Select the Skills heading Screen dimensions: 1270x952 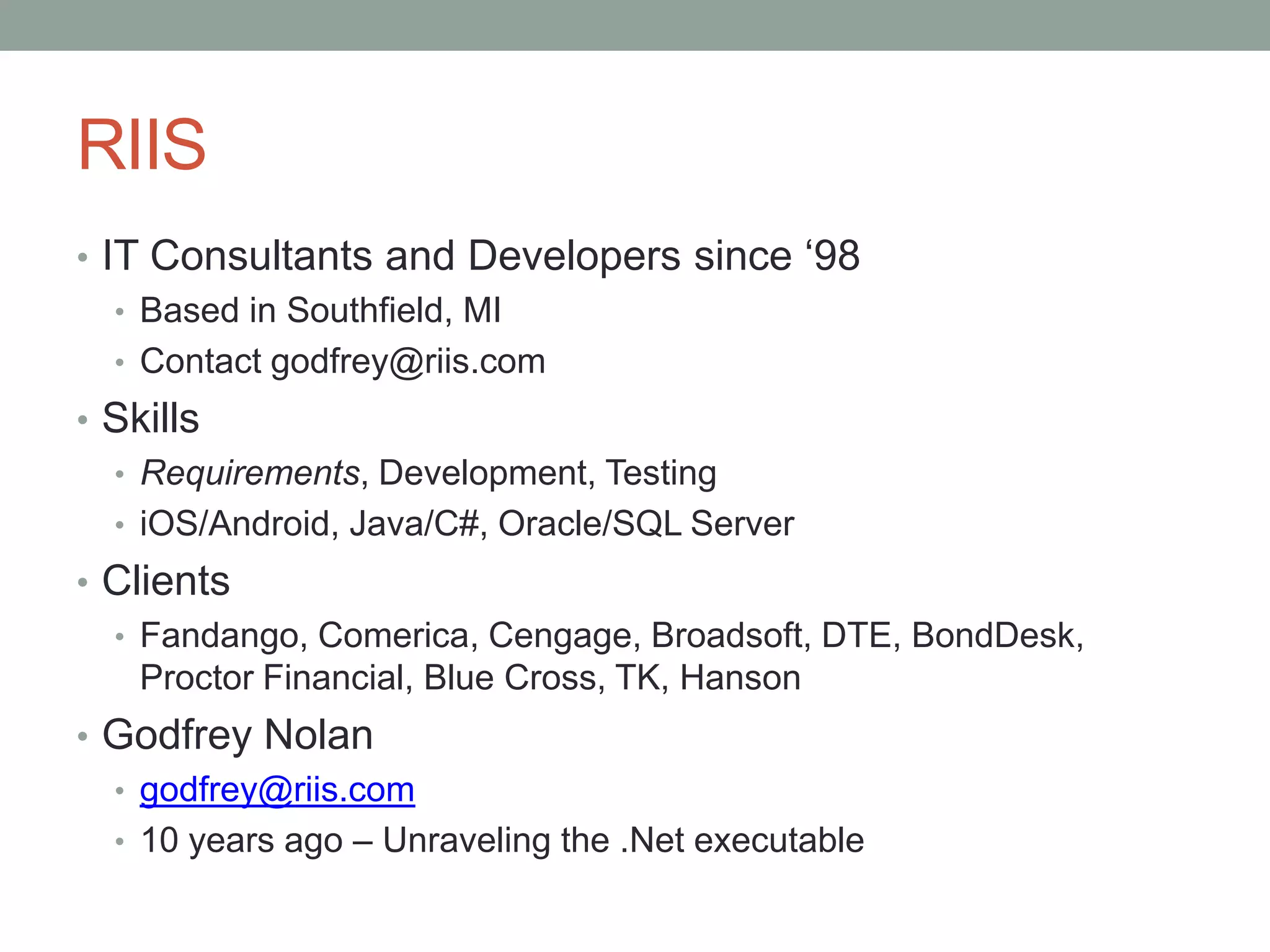coord(151,418)
